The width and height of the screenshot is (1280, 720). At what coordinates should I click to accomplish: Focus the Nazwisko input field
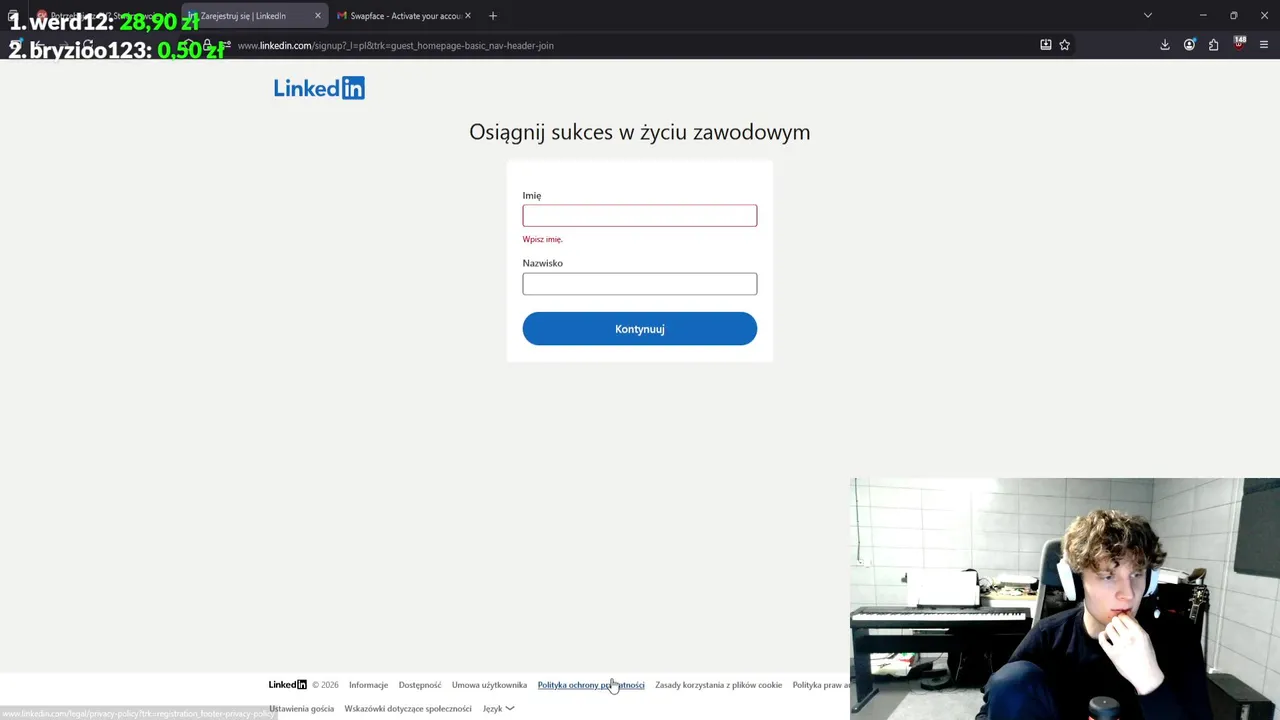(x=640, y=284)
